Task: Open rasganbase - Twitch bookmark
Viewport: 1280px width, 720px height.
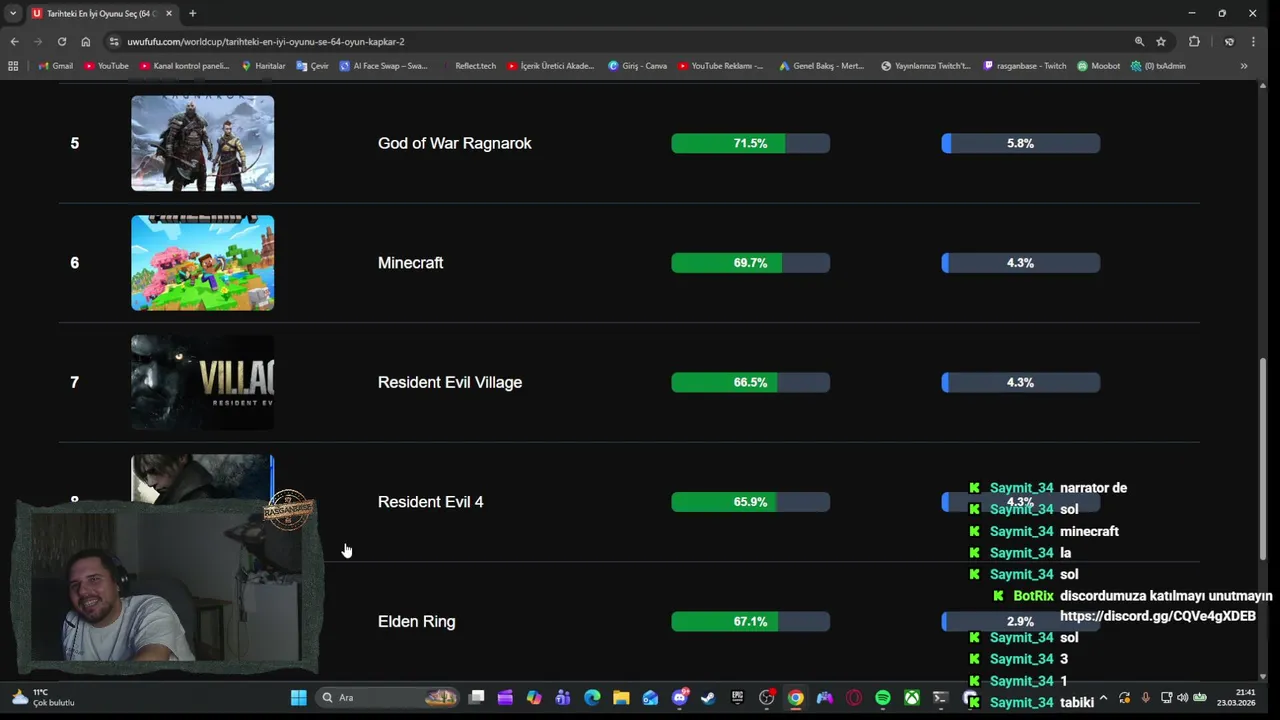Action: coord(1025,66)
